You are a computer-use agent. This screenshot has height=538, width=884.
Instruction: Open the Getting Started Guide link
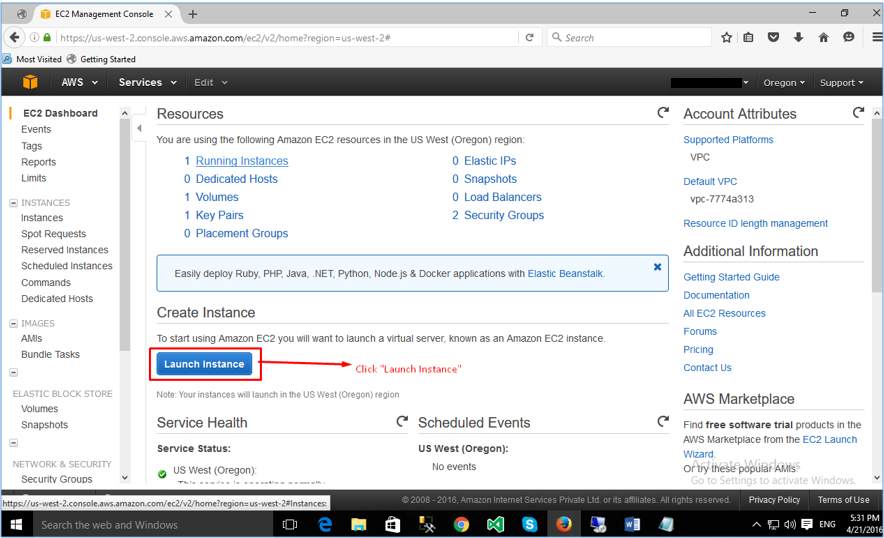click(x=731, y=277)
